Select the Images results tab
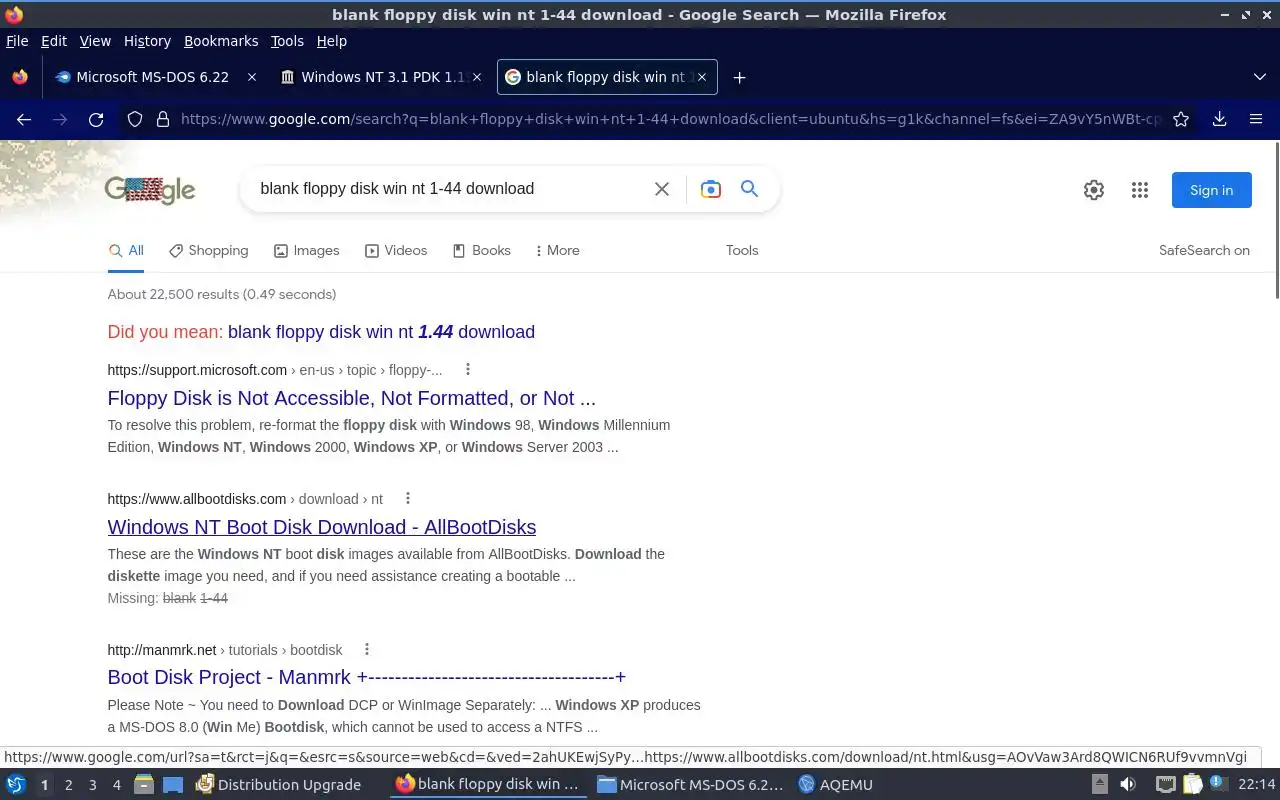 point(307,250)
